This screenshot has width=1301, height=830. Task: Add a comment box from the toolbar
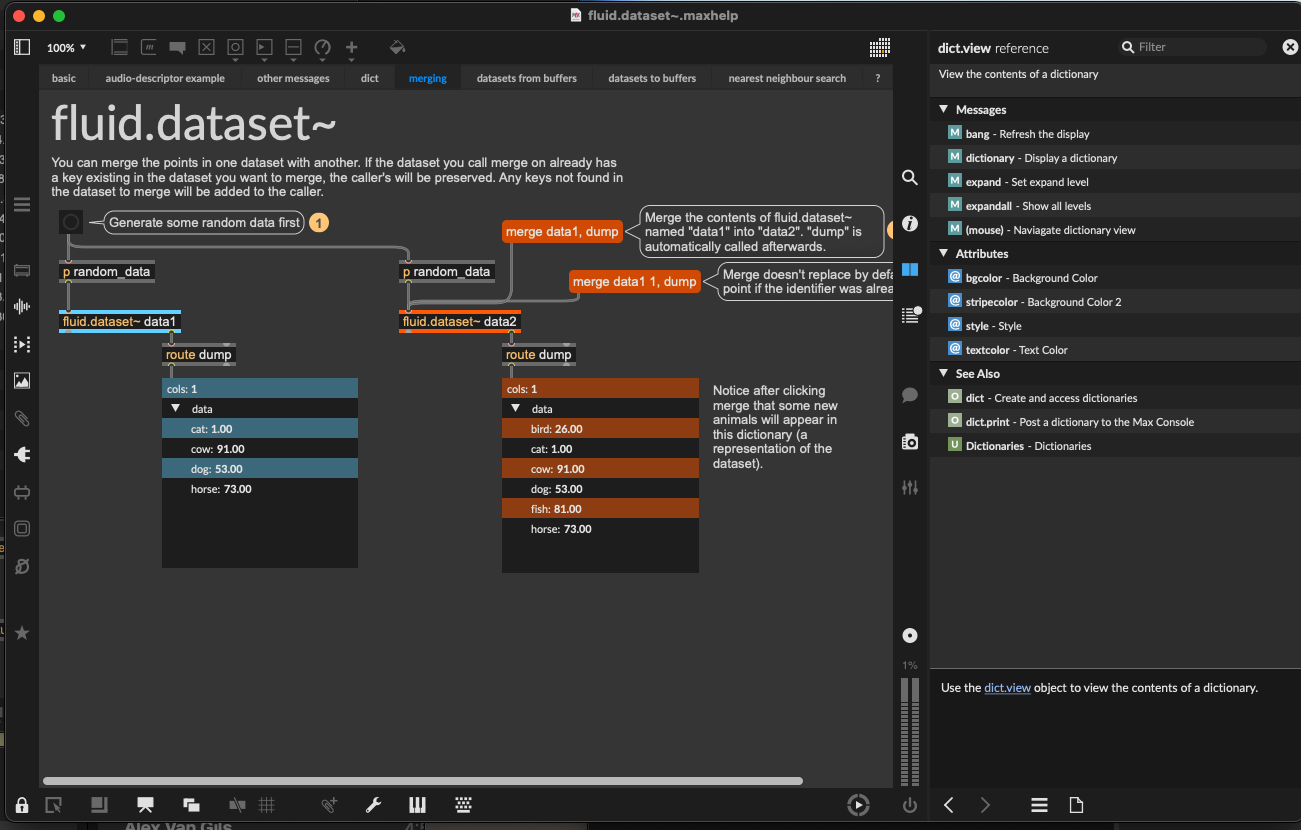click(177, 47)
